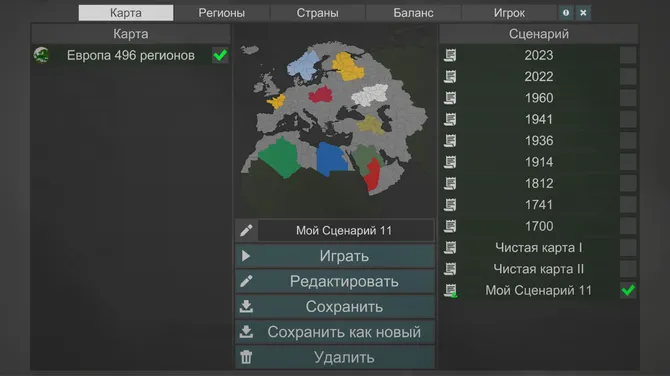Screen dimensions: 670x376
Task: Select scenario 1960
Action: pyautogui.click(x=539, y=98)
